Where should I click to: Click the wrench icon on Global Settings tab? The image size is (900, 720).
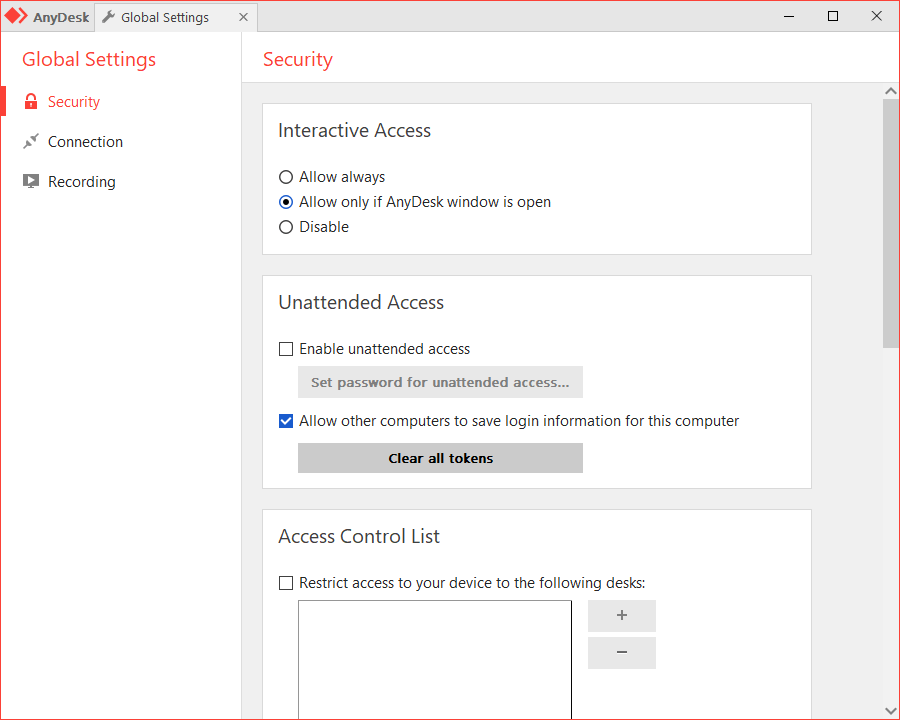pos(108,17)
